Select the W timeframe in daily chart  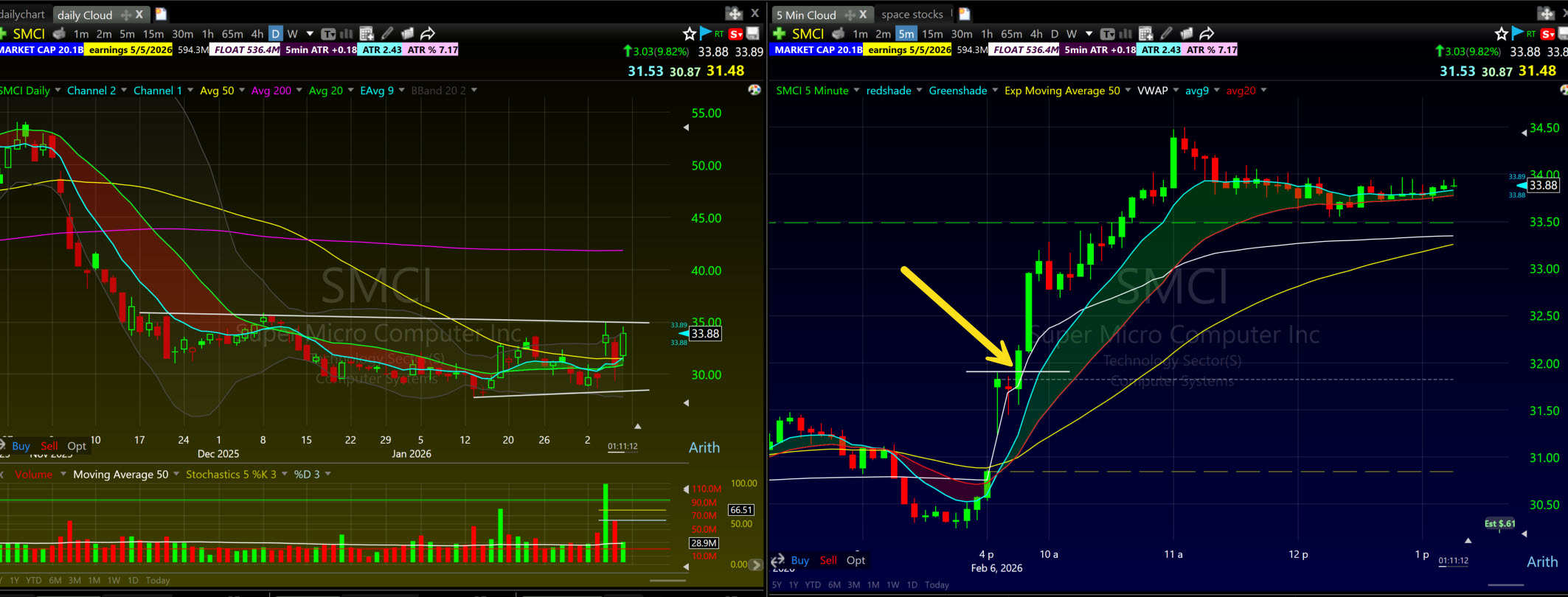tap(293, 34)
